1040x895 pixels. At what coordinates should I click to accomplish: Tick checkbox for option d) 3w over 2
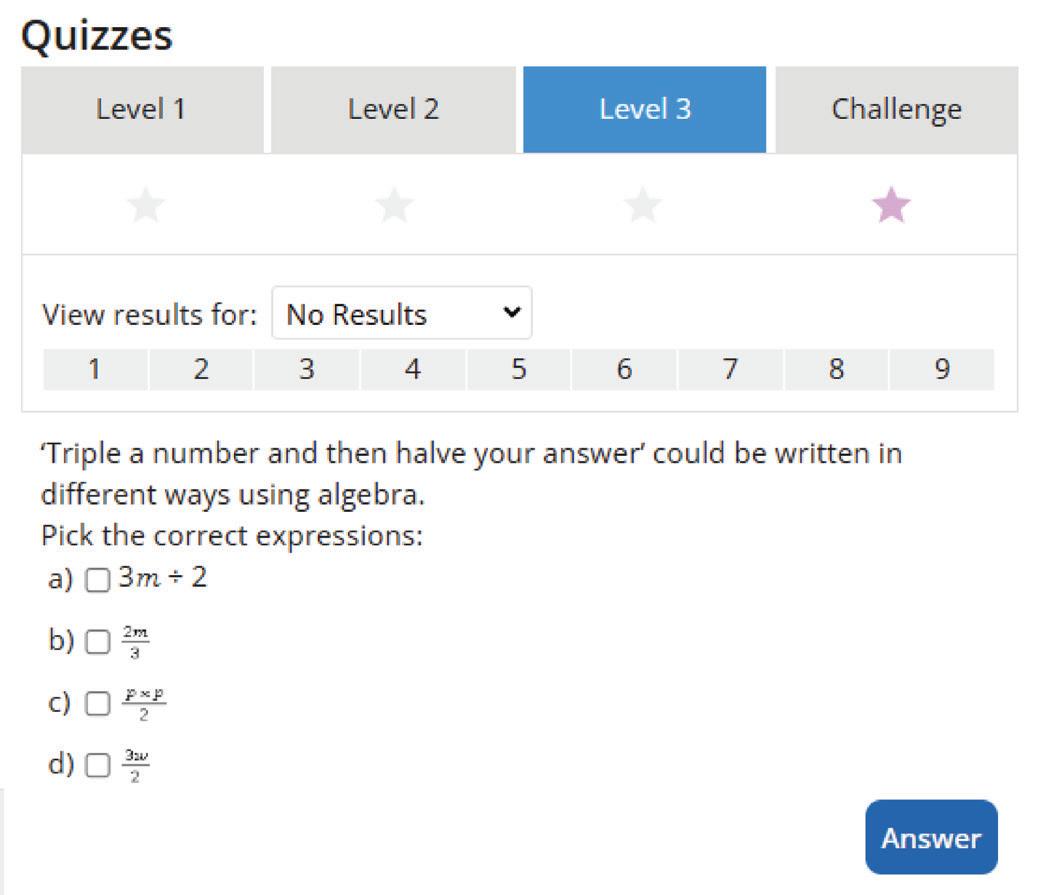coord(97,767)
